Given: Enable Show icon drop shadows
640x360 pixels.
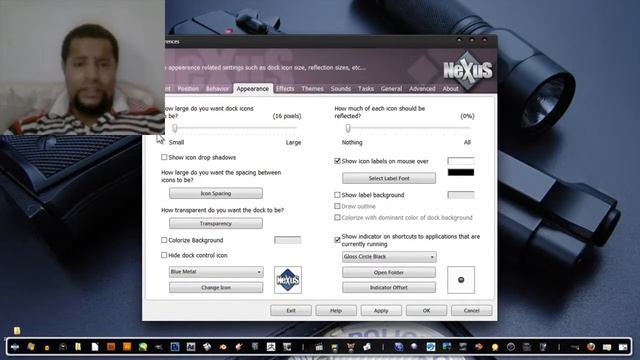Looking at the screenshot, I should pos(164,157).
